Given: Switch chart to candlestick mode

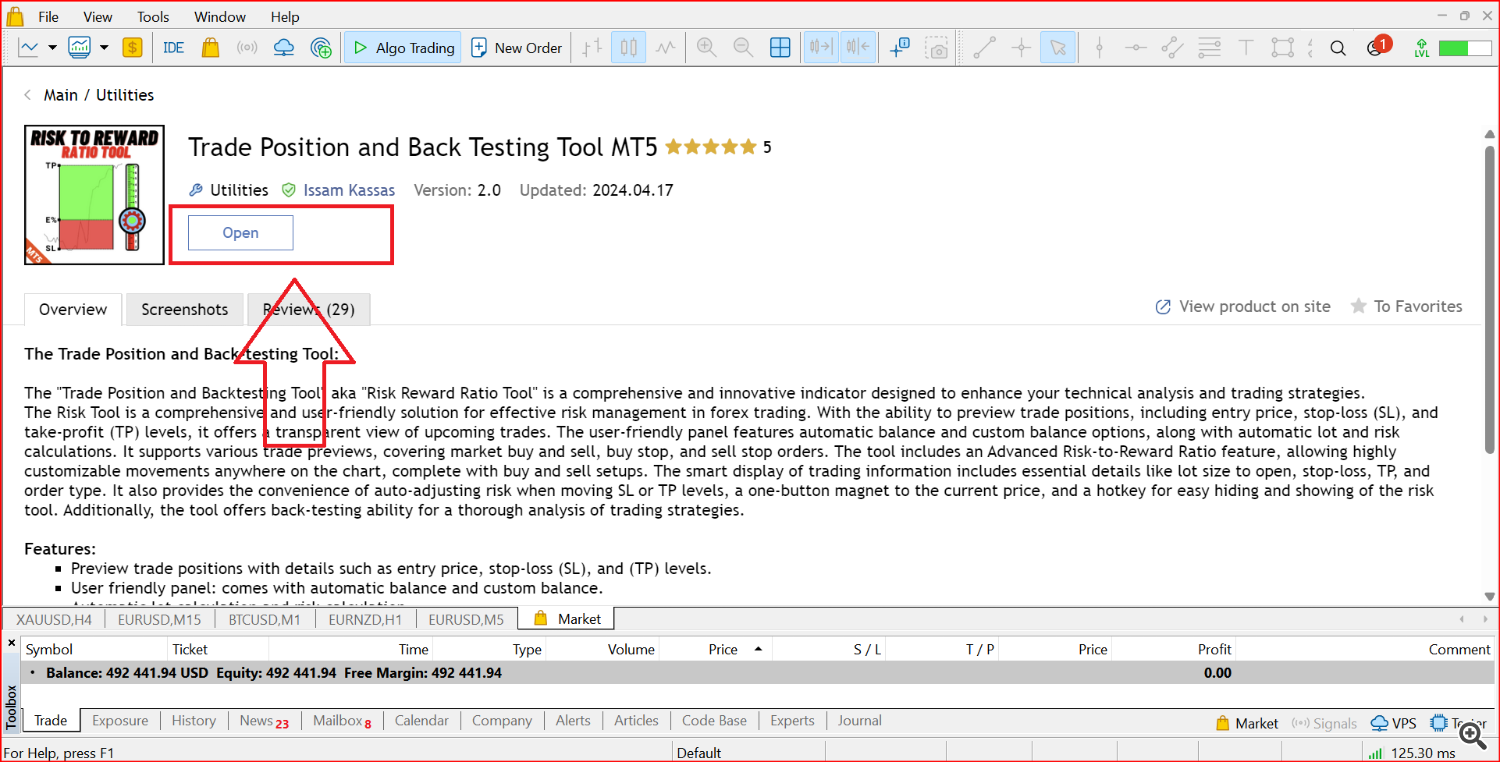Looking at the screenshot, I should click(x=628, y=47).
